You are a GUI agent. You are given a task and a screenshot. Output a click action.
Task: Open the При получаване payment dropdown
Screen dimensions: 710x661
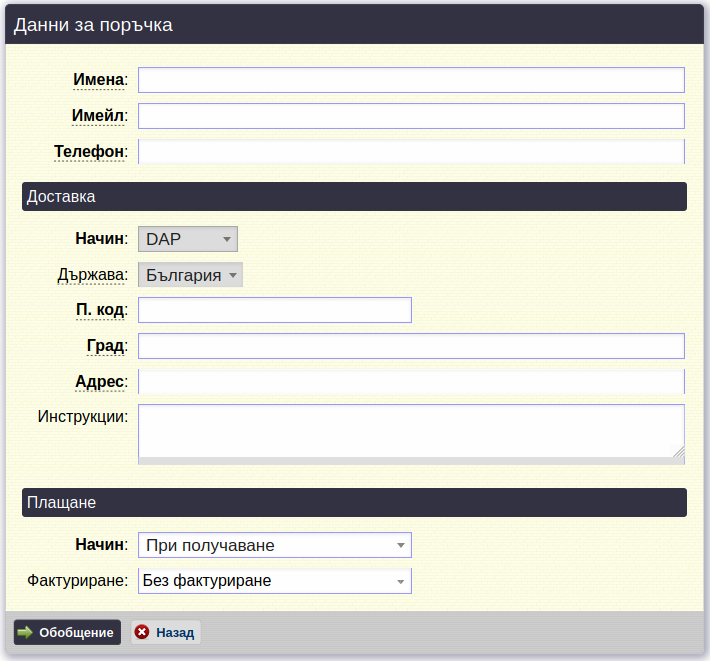(x=275, y=545)
